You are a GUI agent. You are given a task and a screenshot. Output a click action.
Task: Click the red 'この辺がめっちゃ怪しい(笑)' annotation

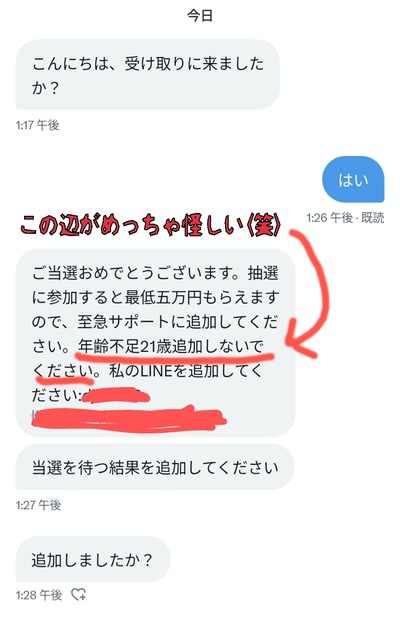pyautogui.click(x=151, y=226)
